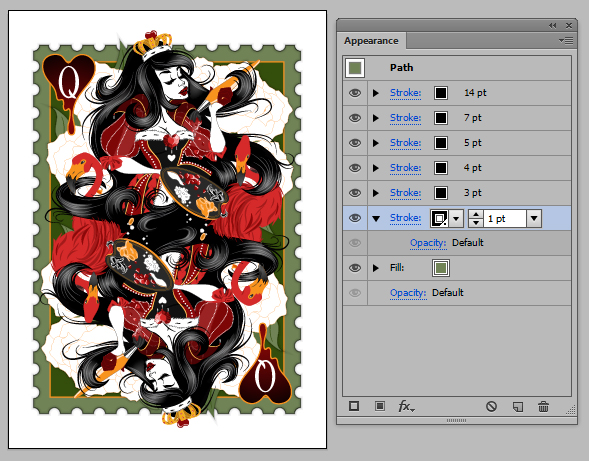Open the Appearance panel flyout menu
This screenshot has height=461, width=589.
coord(566,41)
